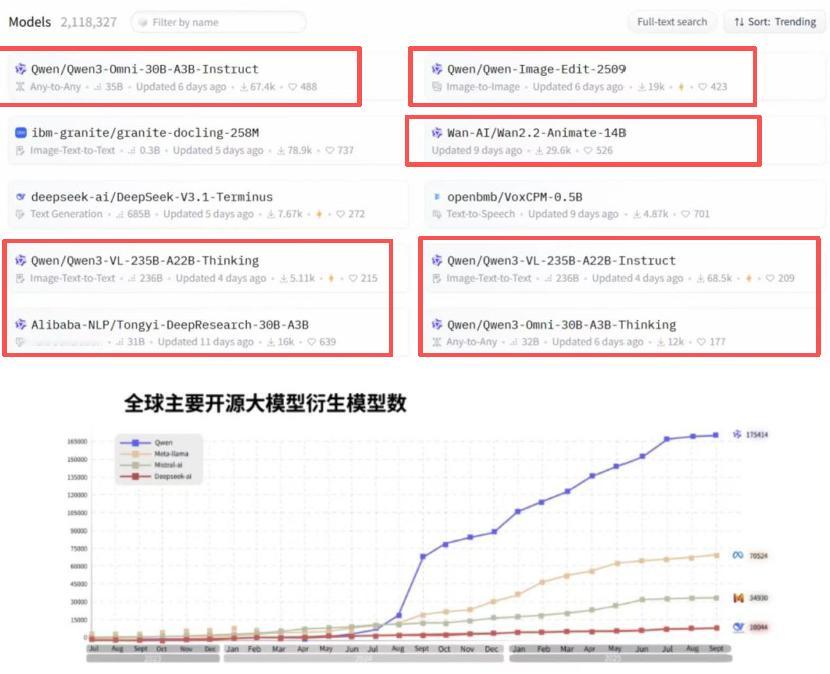
Task: Click the DeepSeek logo at the chart's line end
Action: tap(738, 627)
